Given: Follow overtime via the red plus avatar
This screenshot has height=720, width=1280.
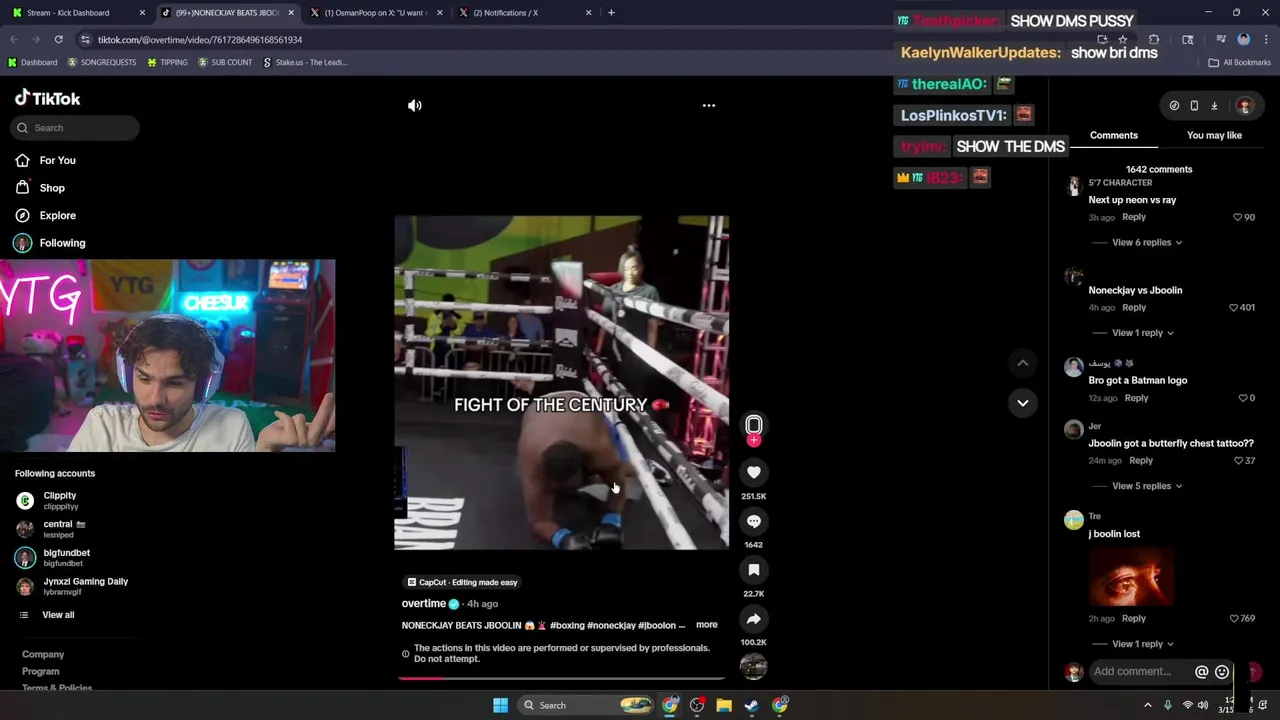Looking at the screenshot, I should coord(754,440).
